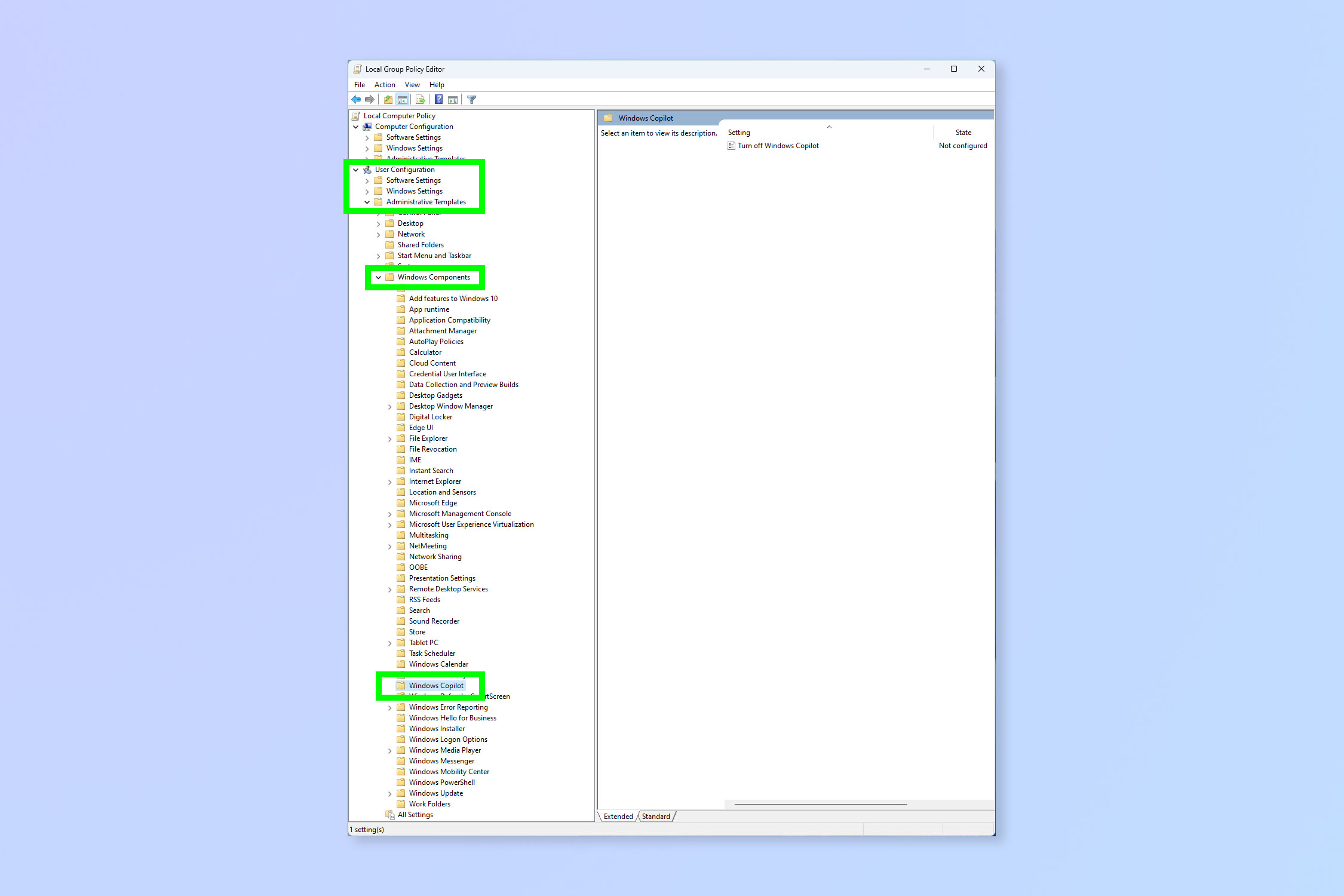Click the Setting column header to sort
The image size is (1344, 896).
click(739, 132)
